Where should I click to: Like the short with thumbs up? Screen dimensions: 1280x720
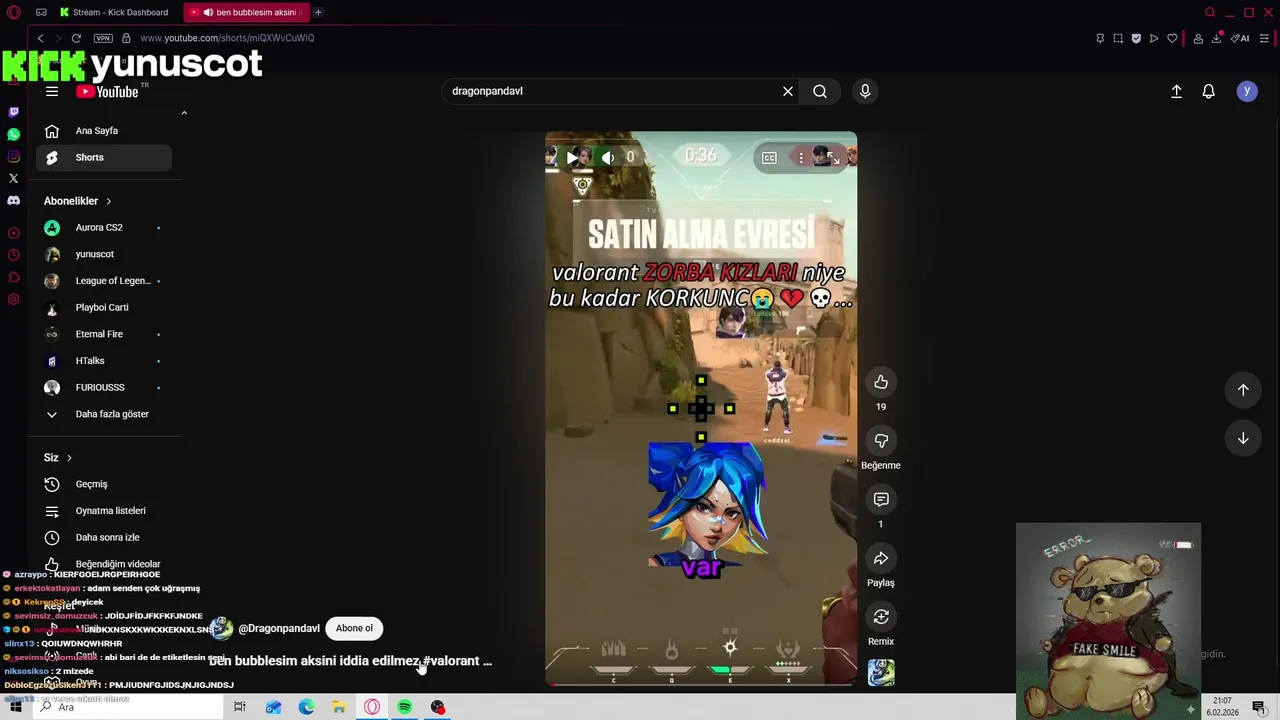click(881, 382)
